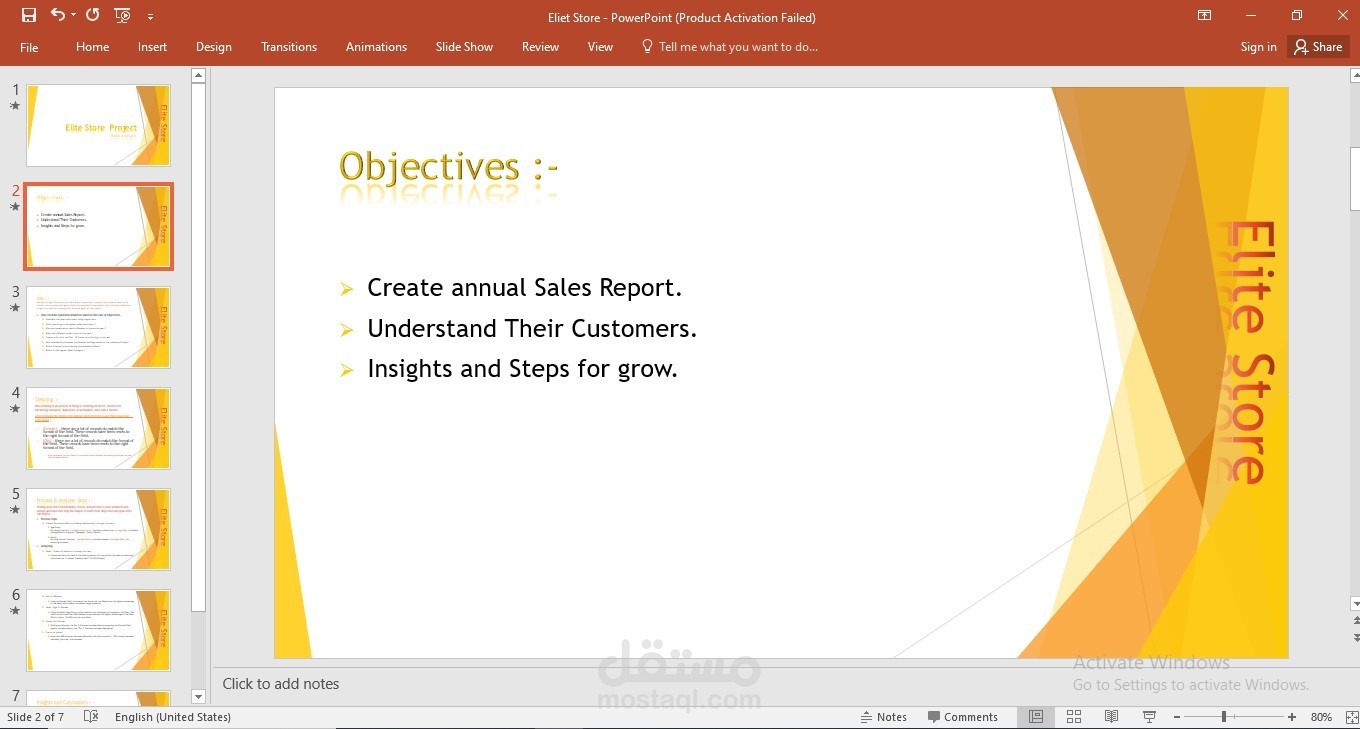Click the Sign in link
This screenshot has width=1360, height=729.
click(1258, 47)
